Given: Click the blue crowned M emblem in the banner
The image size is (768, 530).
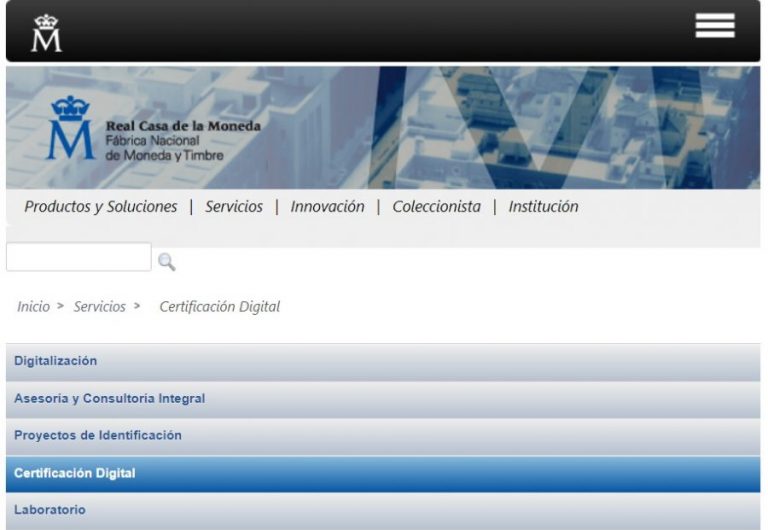Looking at the screenshot, I should [x=69, y=128].
